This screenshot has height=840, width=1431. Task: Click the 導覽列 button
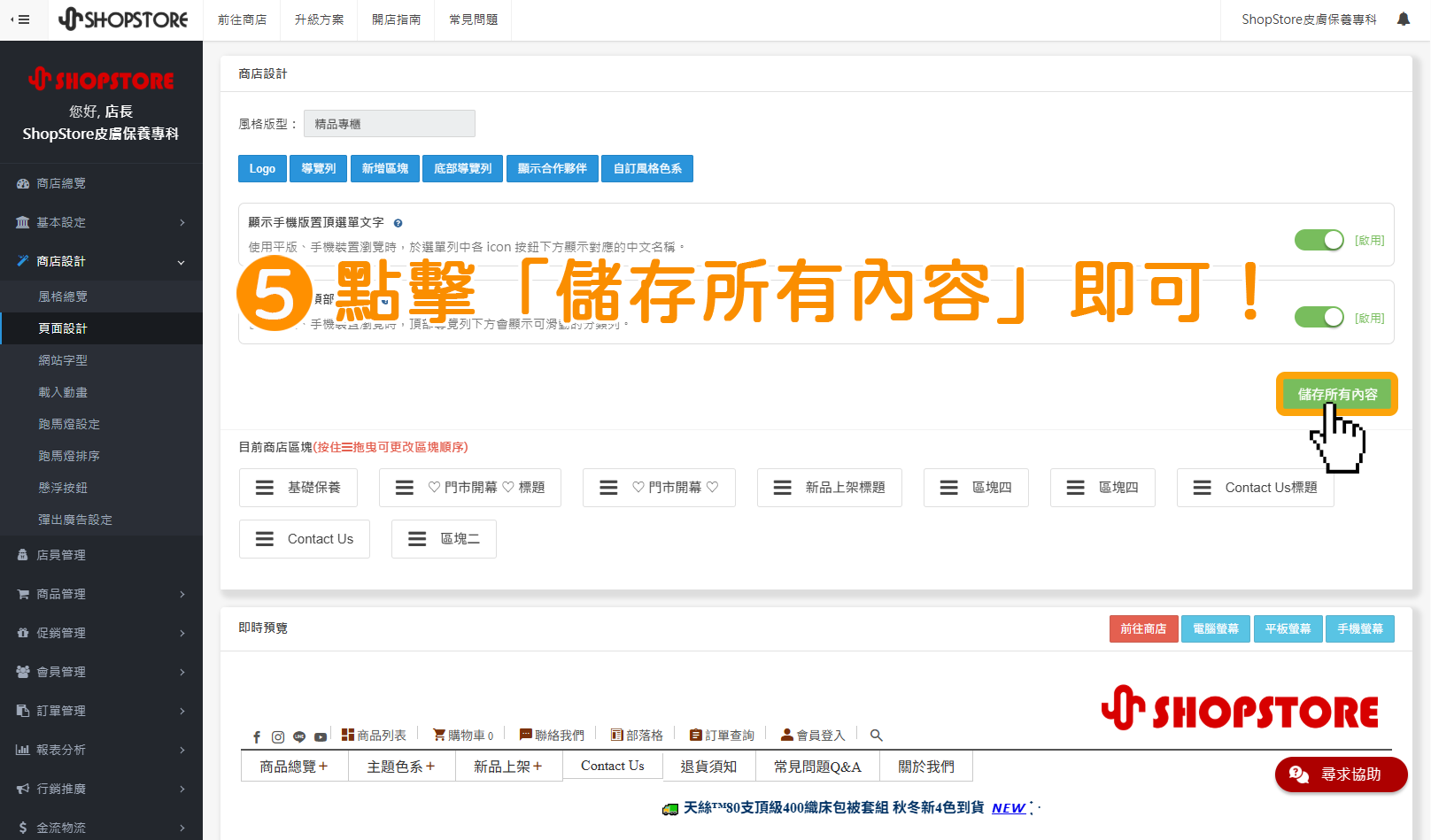click(319, 168)
